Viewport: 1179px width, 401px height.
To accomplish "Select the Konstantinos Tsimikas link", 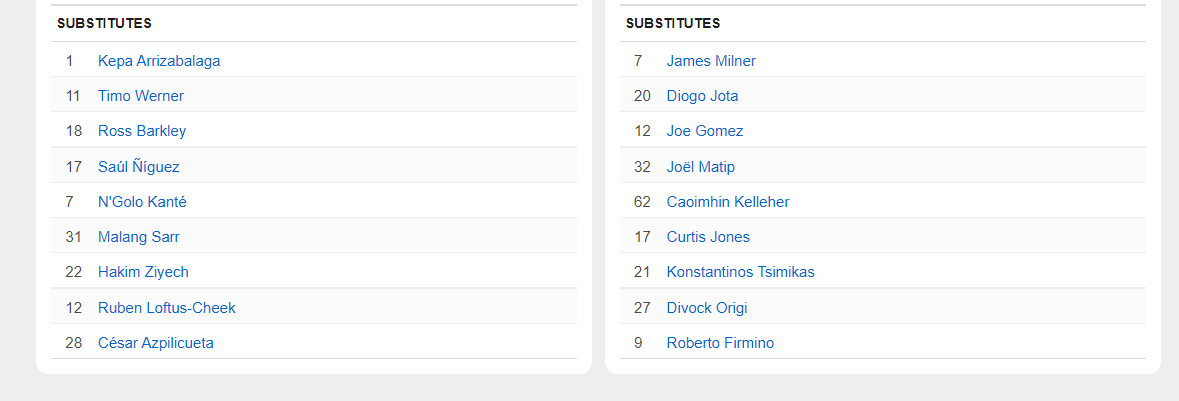I will (741, 272).
